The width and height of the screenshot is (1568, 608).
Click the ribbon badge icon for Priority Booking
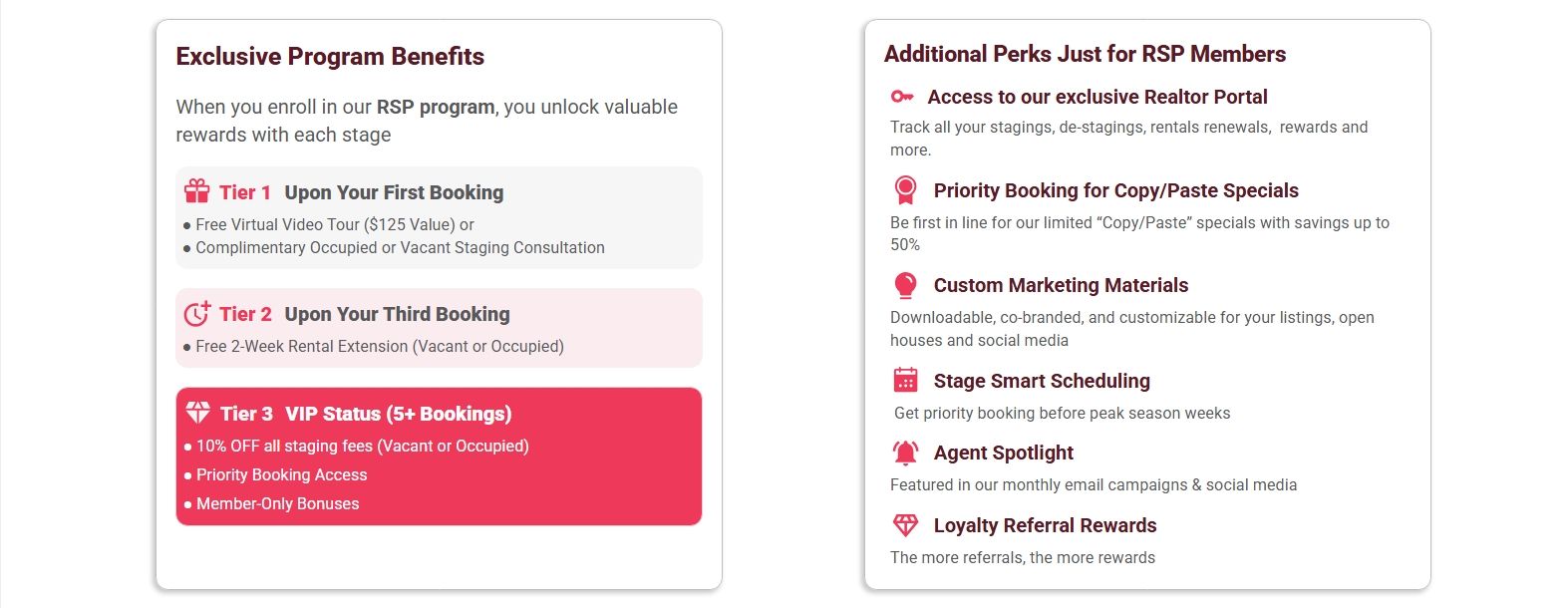pos(905,189)
